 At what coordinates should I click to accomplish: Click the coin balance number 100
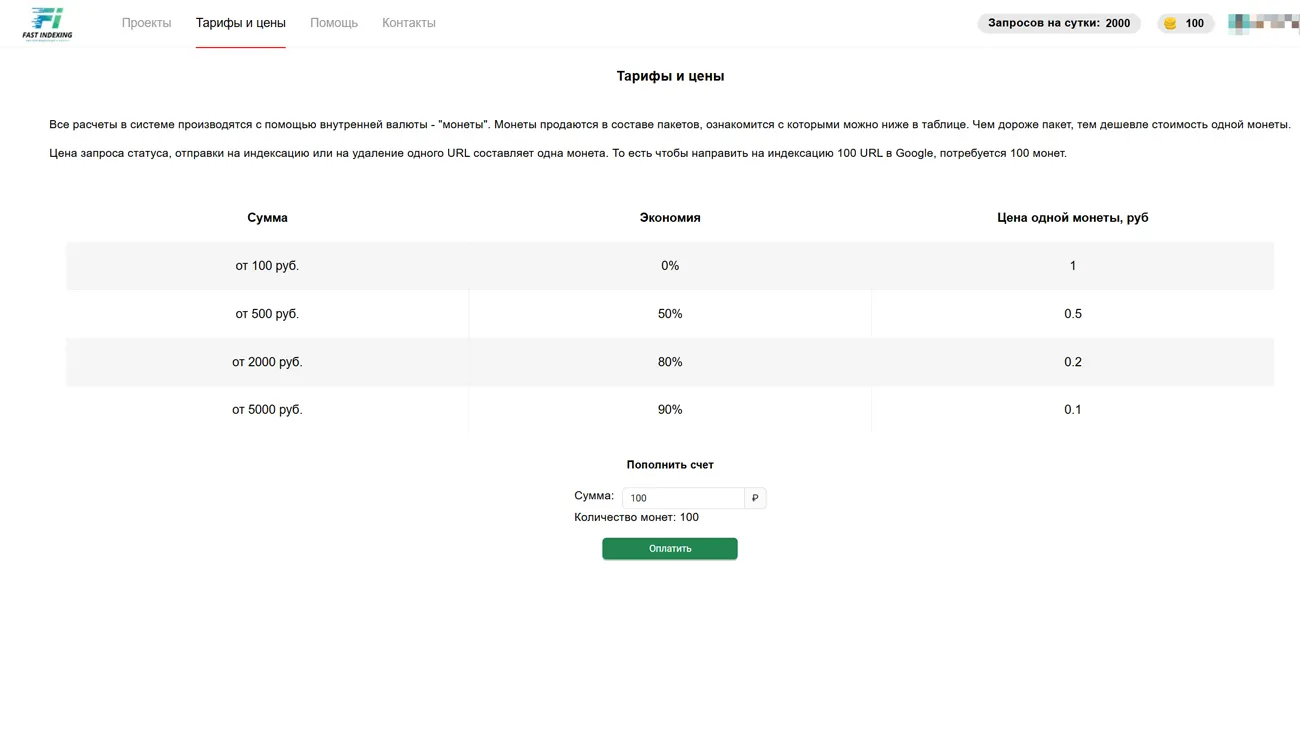coord(1194,23)
